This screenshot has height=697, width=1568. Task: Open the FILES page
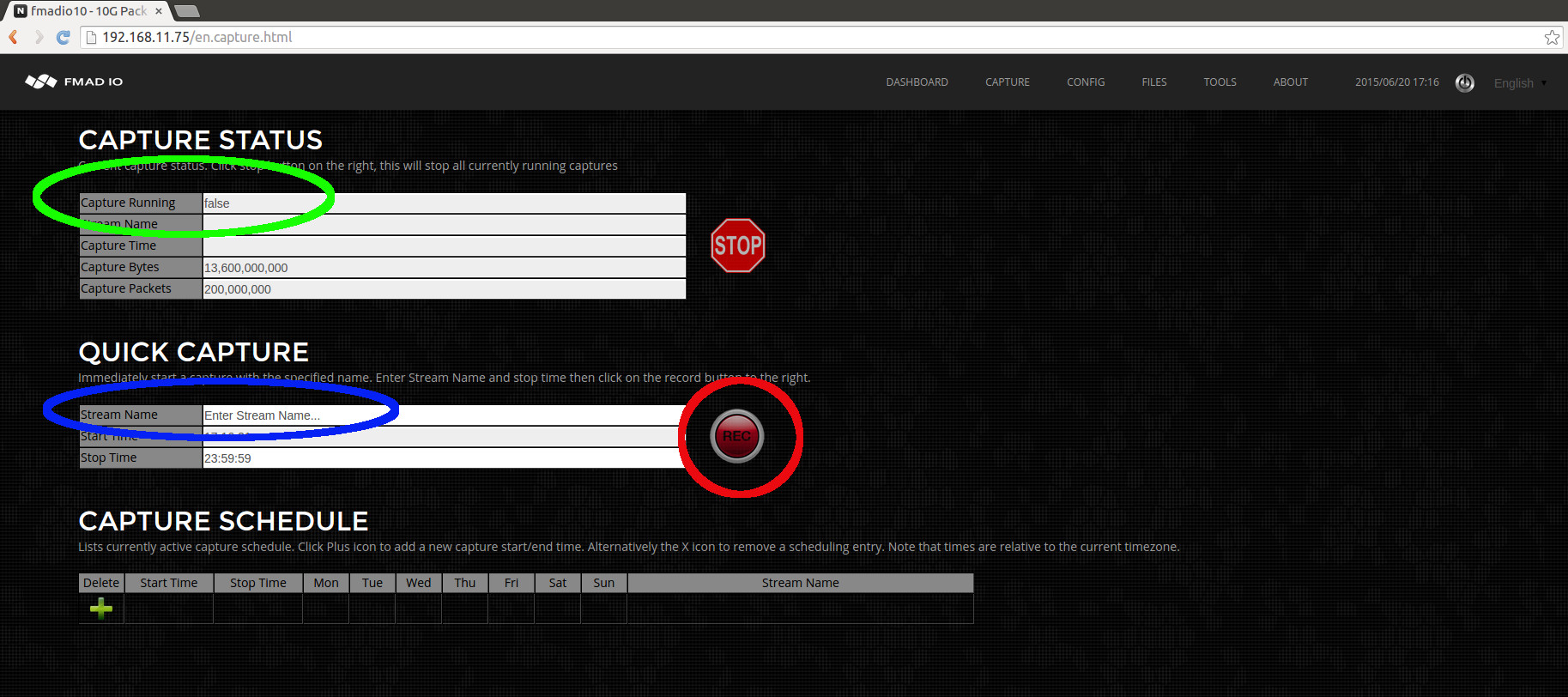coord(1153,82)
